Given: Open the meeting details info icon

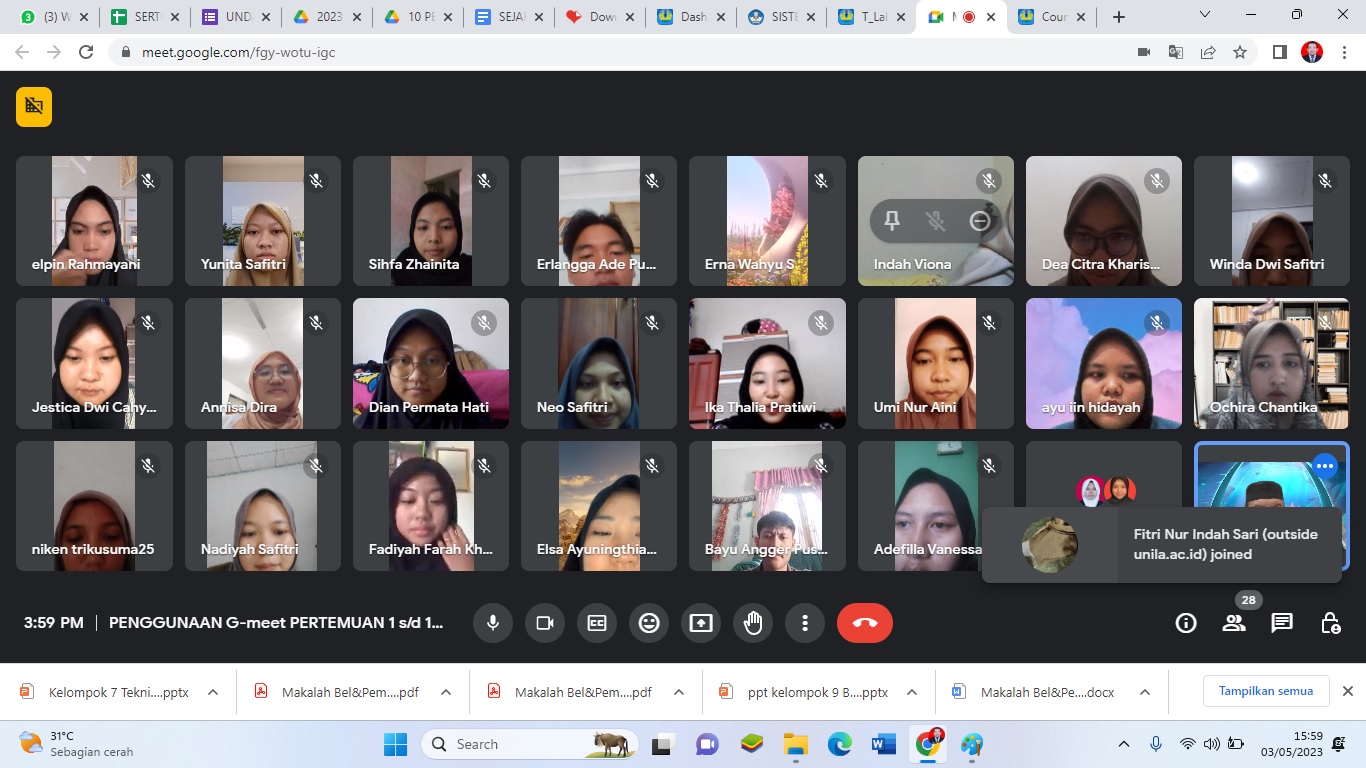Looking at the screenshot, I should 1186,623.
